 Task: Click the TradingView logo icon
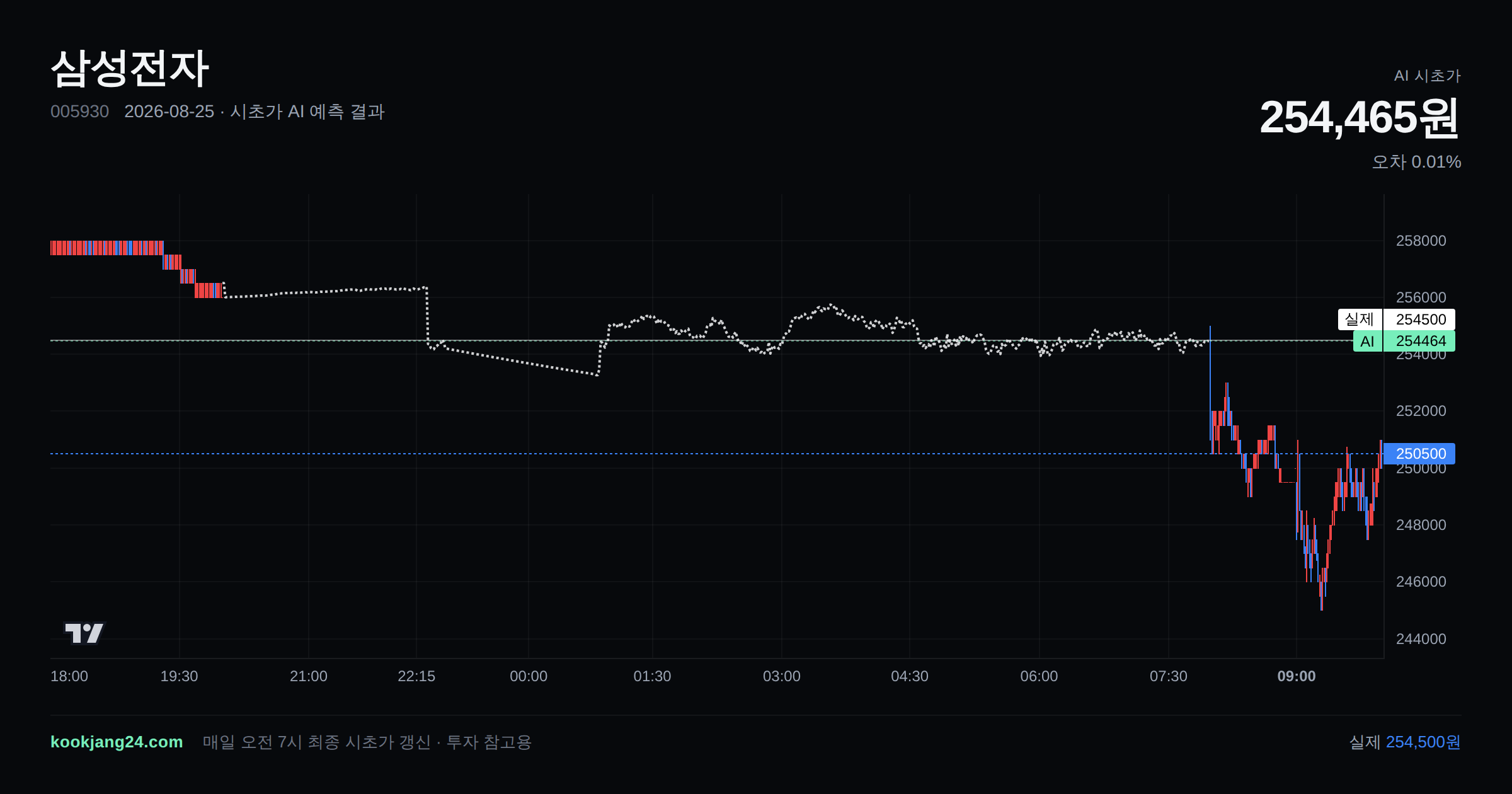pyautogui.click(x=84, y=633)
